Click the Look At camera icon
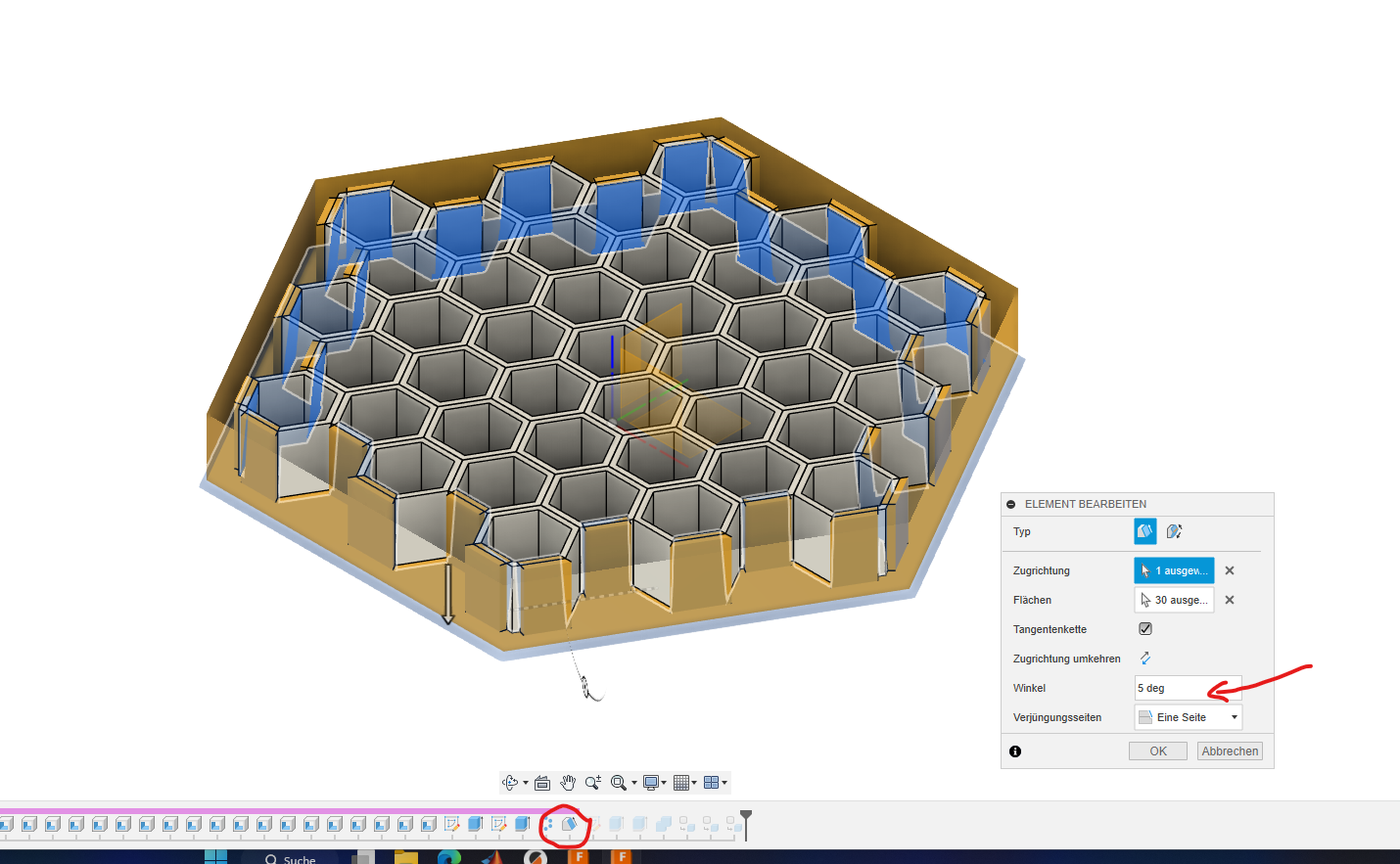Viewport: 1400px width, 864px height. tap(542, 783)
